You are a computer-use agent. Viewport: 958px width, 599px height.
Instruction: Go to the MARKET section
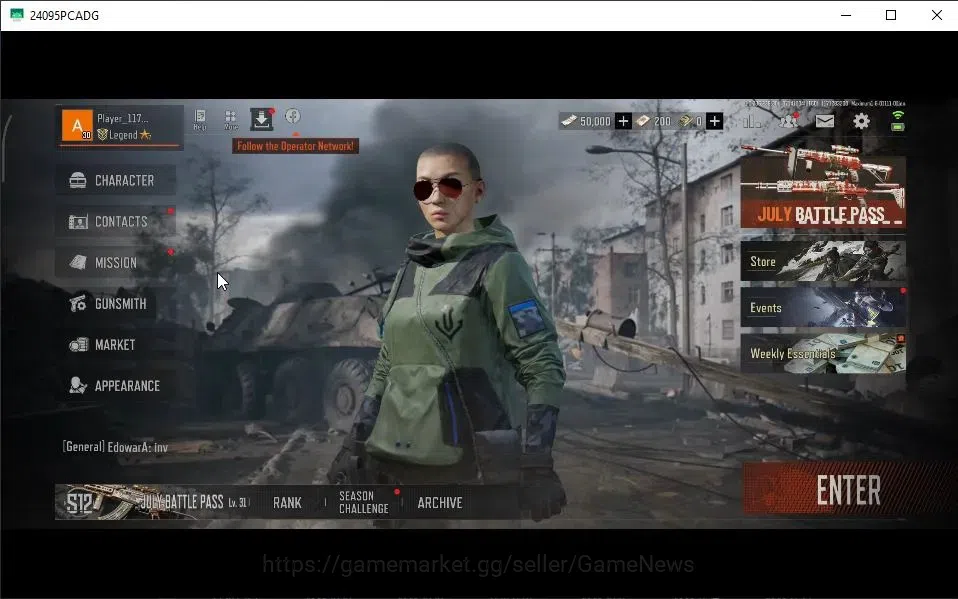click(115, 345)
